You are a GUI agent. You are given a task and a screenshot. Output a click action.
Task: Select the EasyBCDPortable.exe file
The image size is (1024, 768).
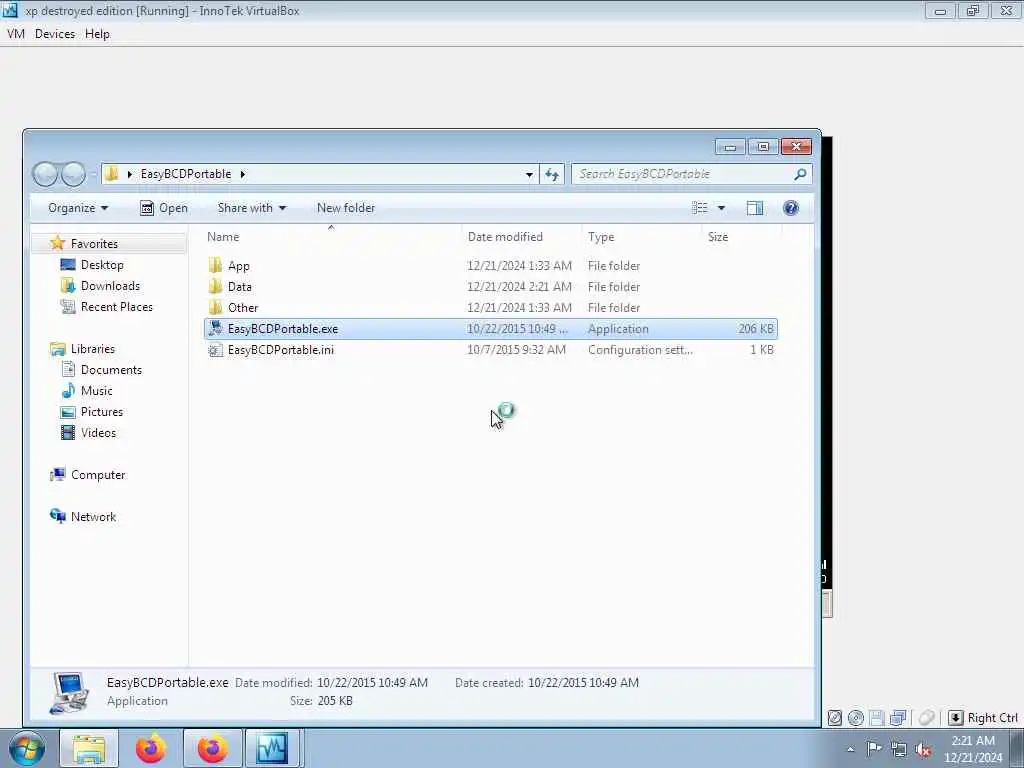pyautogui.click(x=490, y=329)
